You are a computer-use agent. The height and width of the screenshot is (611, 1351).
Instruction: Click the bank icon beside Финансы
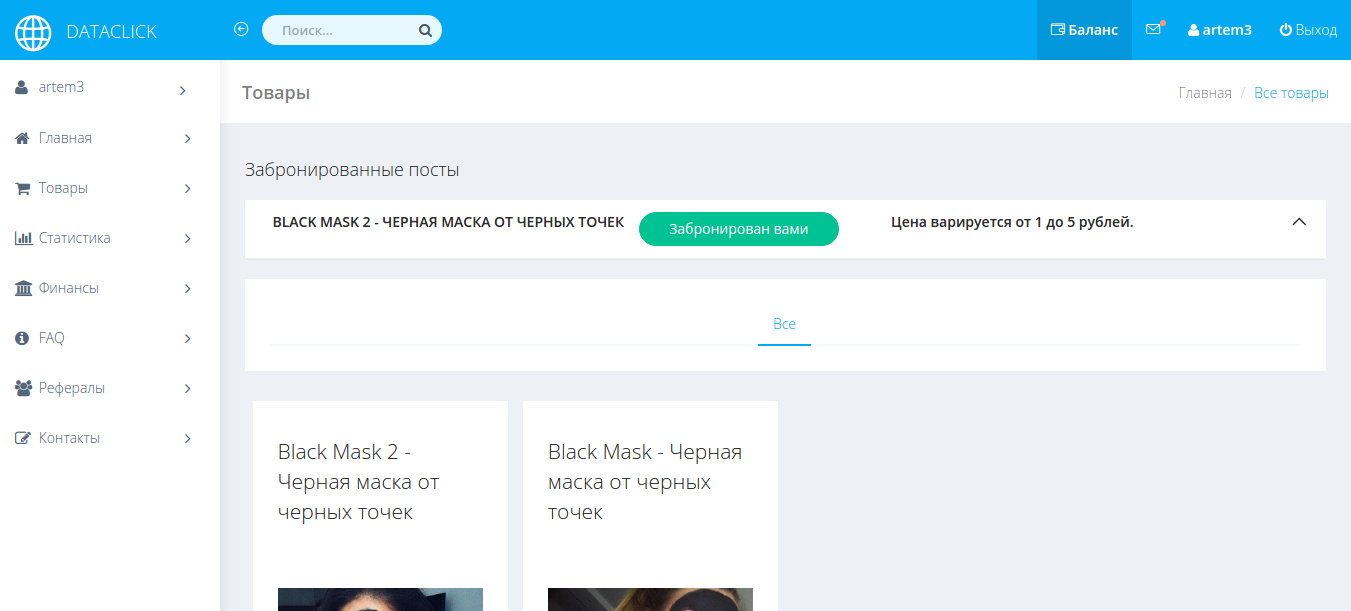point(23,288)
